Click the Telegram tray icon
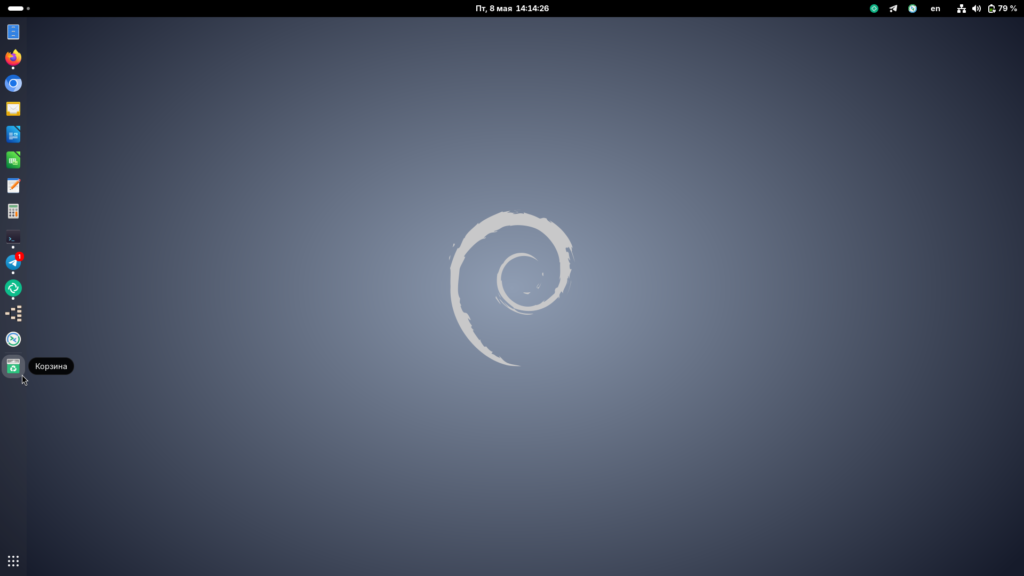Image resolution: width=1024 pixels, height=576 pixels. click(x=893, y=8)
